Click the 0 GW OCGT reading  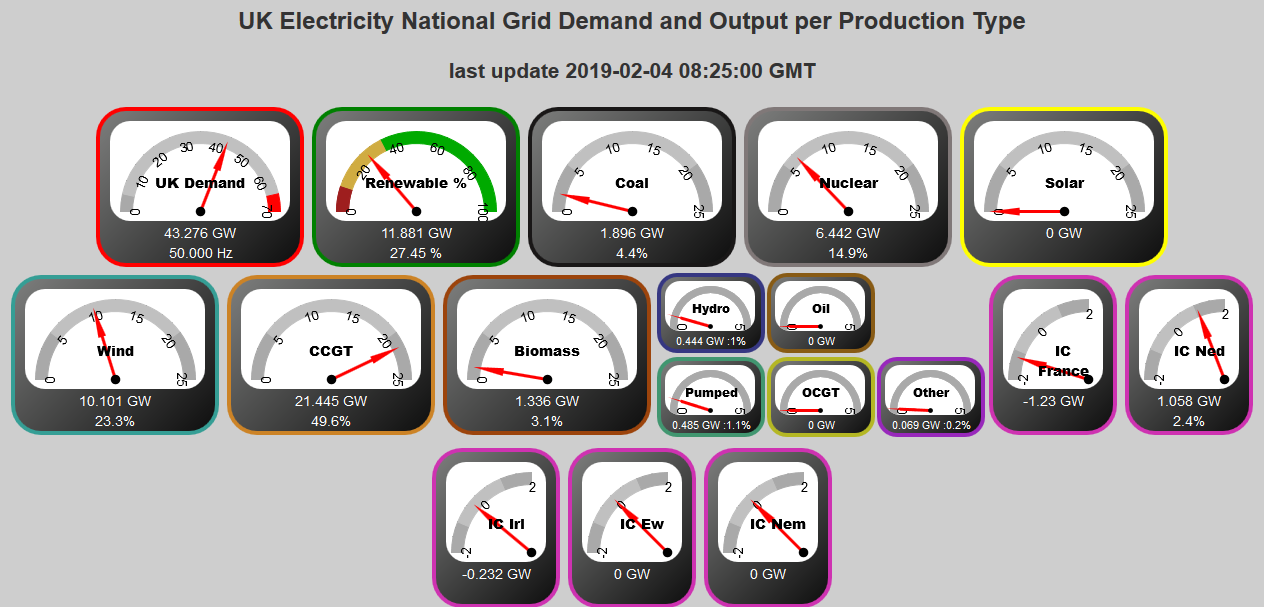click(821, 425)
